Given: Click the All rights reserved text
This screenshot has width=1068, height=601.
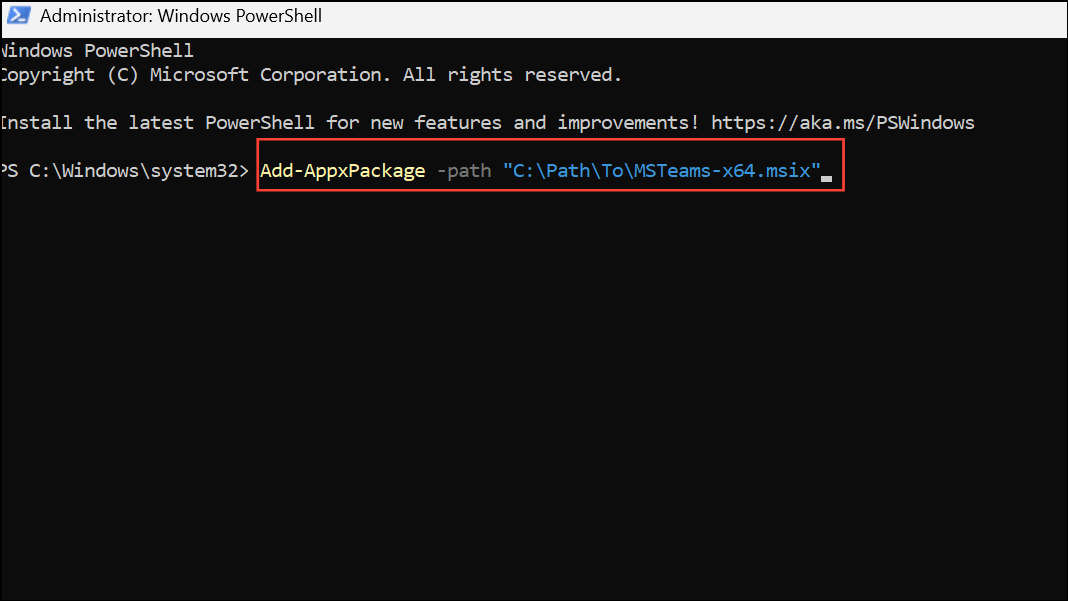Looking at the screenshot, I should (512, 75).
